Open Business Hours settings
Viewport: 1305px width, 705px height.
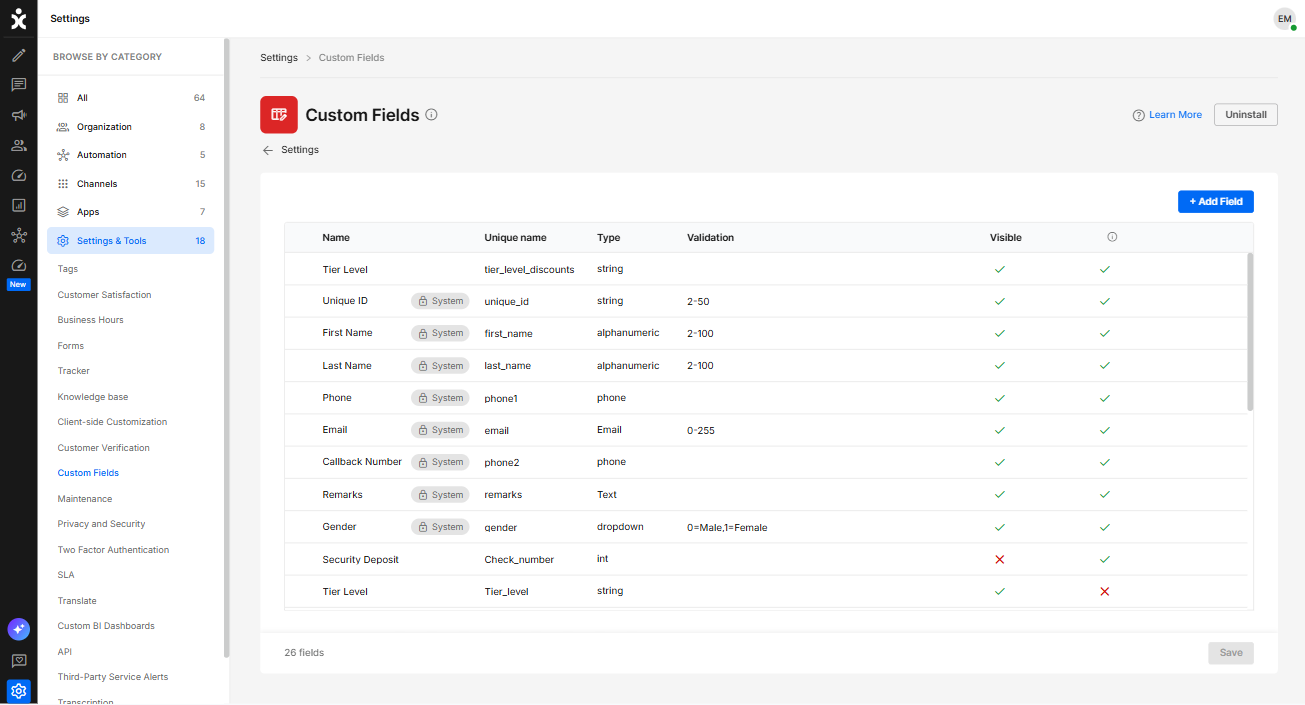[x=90, y=320]
